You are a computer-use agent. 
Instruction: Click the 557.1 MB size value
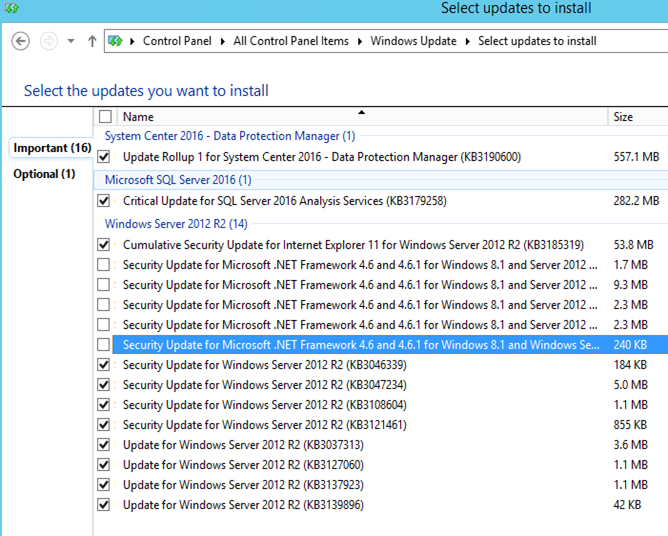coord(636,157)
